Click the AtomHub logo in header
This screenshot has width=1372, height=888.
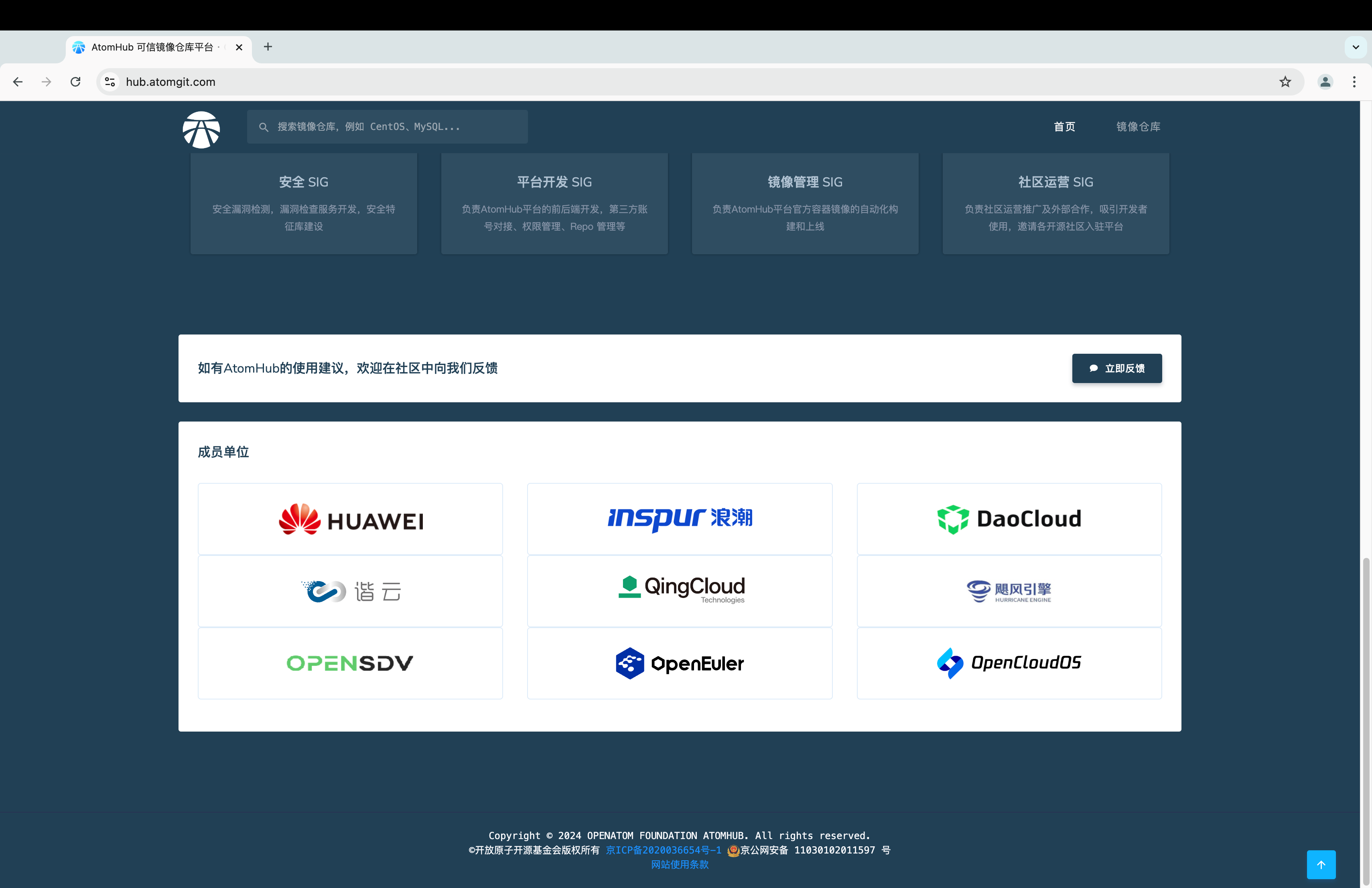[x=201, y=130]
